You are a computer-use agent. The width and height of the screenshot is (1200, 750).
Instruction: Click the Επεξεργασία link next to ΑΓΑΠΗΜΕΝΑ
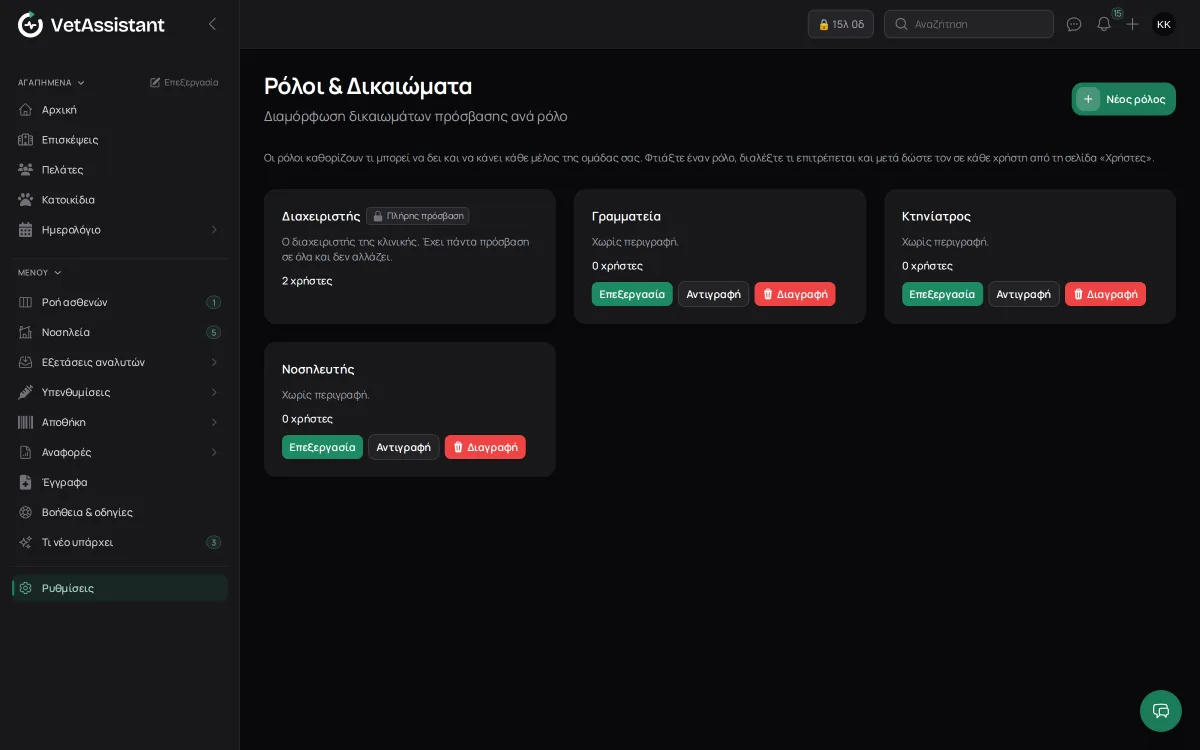(x=184, y=82)
